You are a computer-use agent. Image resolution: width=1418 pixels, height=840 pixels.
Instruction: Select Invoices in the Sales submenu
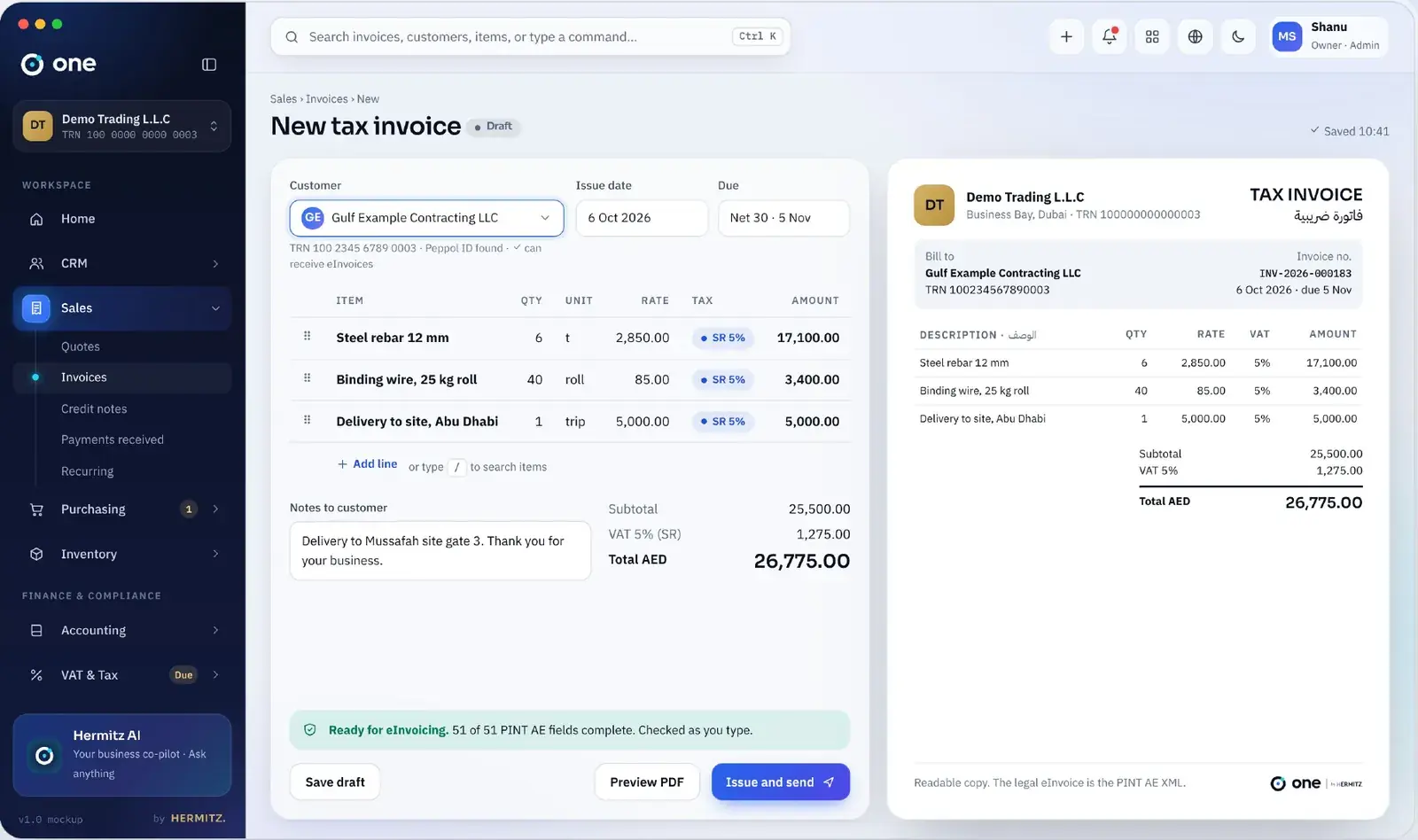[122, 377]
